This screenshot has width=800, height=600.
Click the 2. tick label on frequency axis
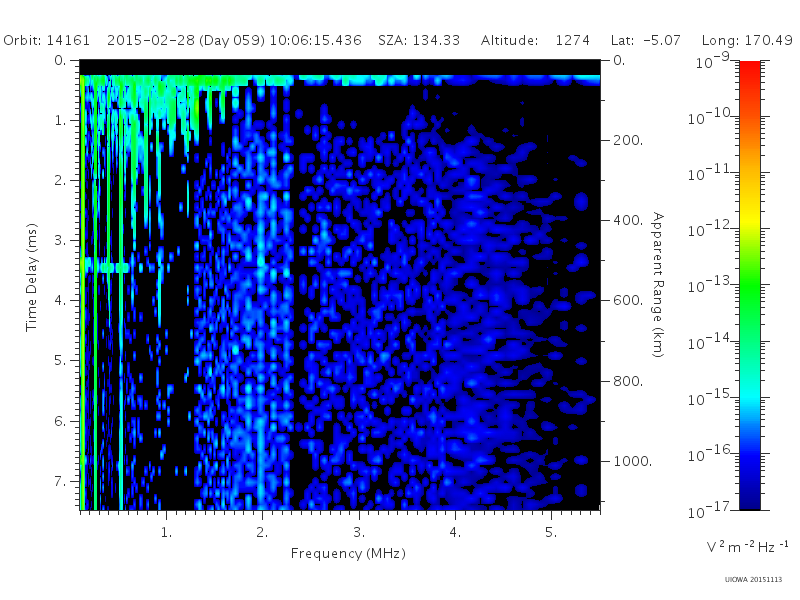coord(262,533)
